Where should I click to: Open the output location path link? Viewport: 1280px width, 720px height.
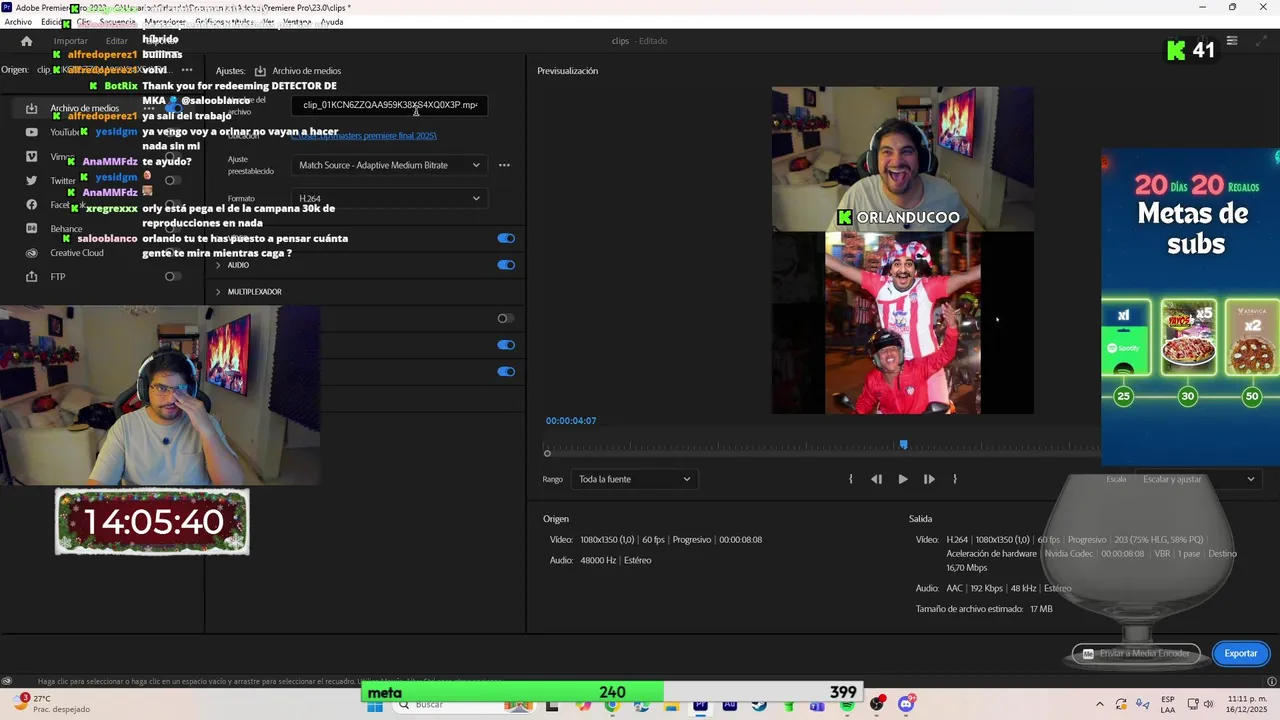click(x=364, y=136)
